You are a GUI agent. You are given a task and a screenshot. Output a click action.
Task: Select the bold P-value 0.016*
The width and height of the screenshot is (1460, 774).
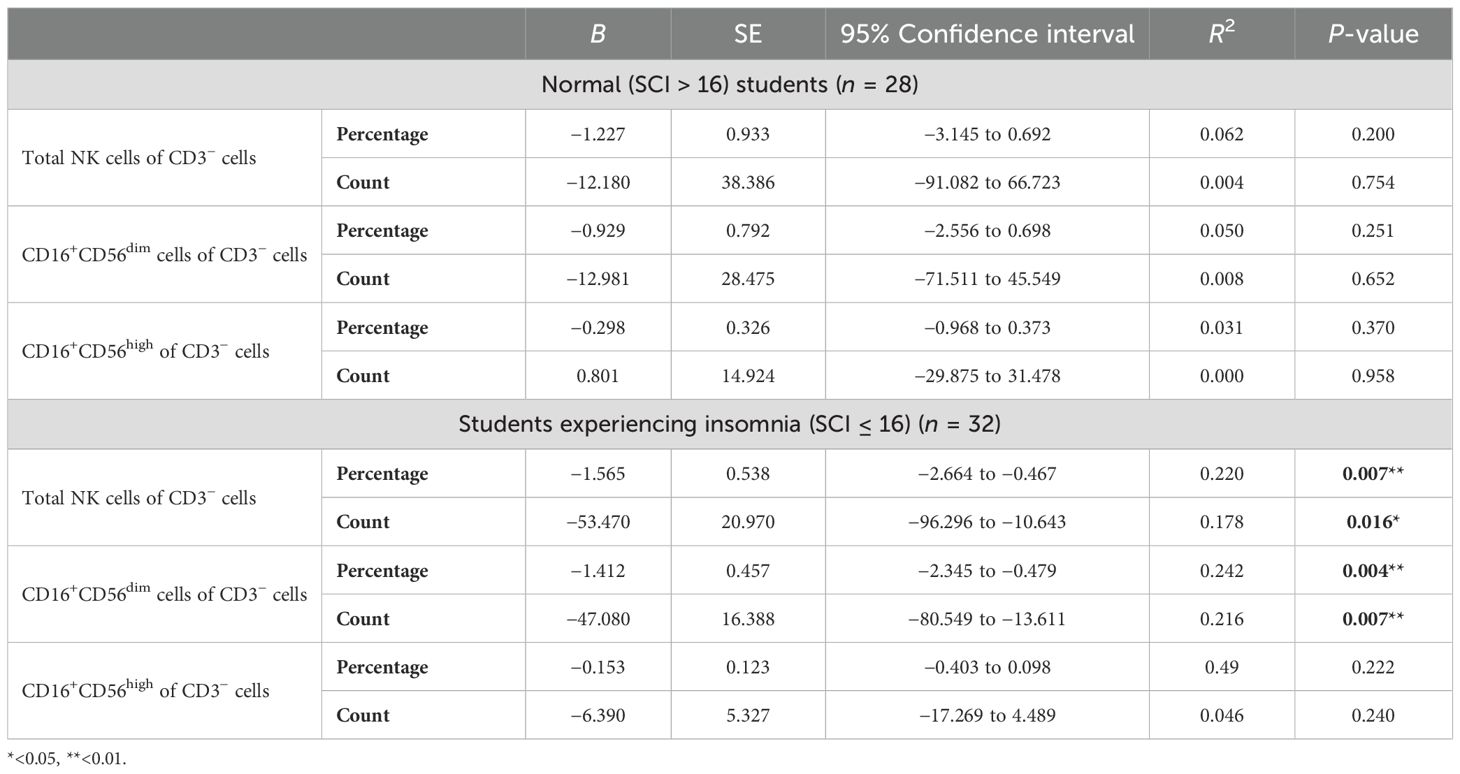point(1372,522)
